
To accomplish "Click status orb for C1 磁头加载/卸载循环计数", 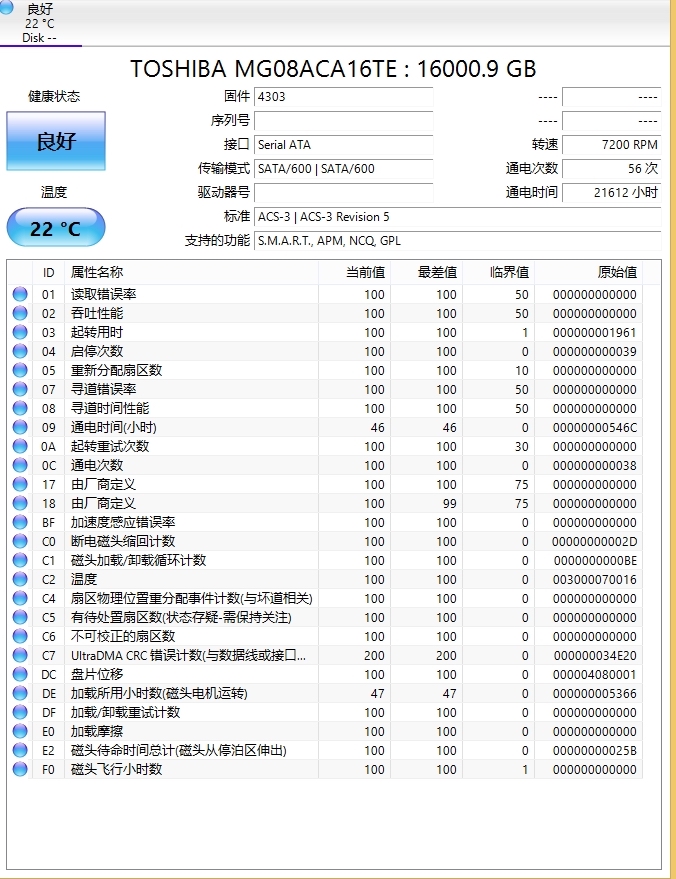I will pyautogui.click(x=20, y=561).
